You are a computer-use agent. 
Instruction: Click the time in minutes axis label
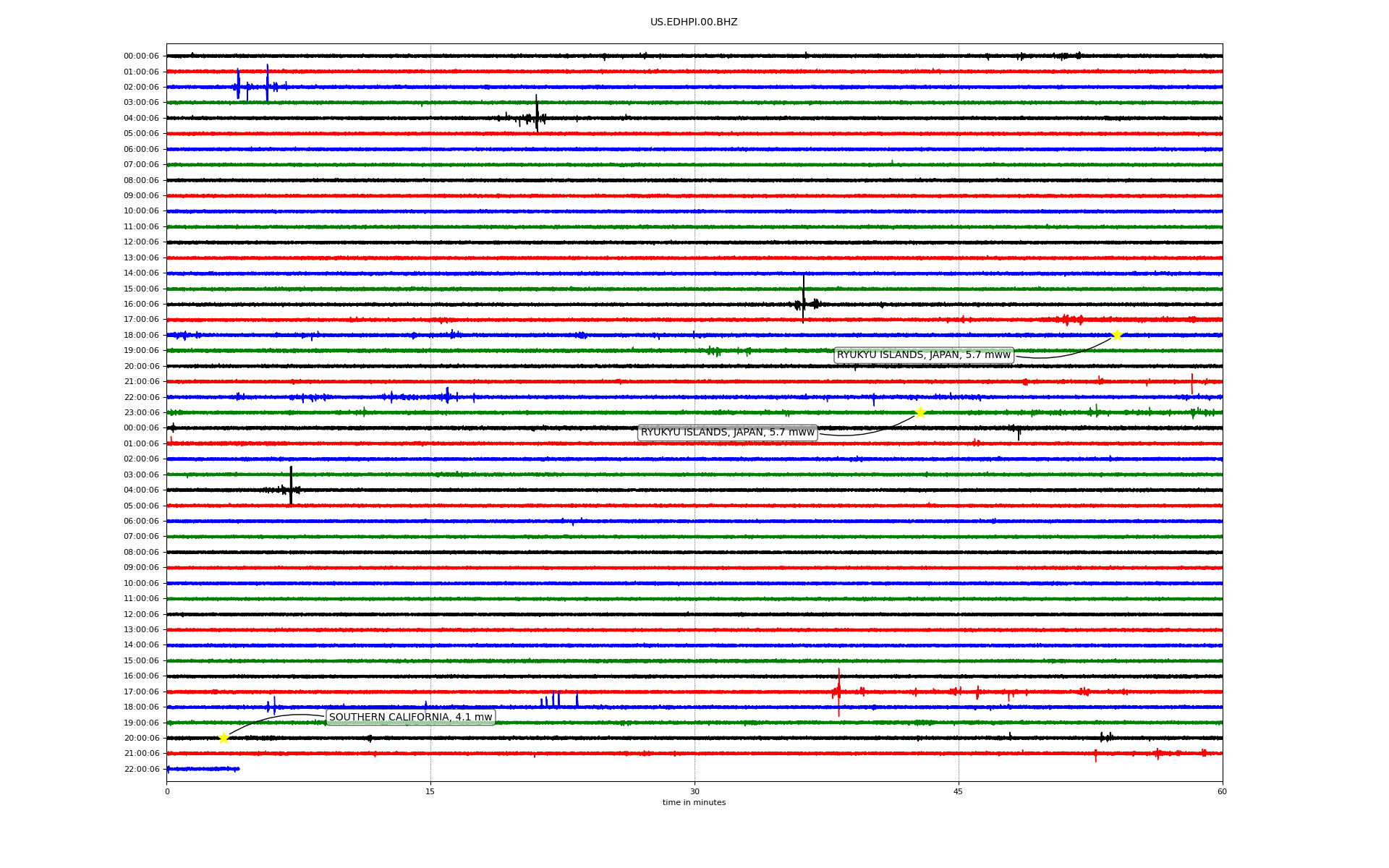pos(693,803)
